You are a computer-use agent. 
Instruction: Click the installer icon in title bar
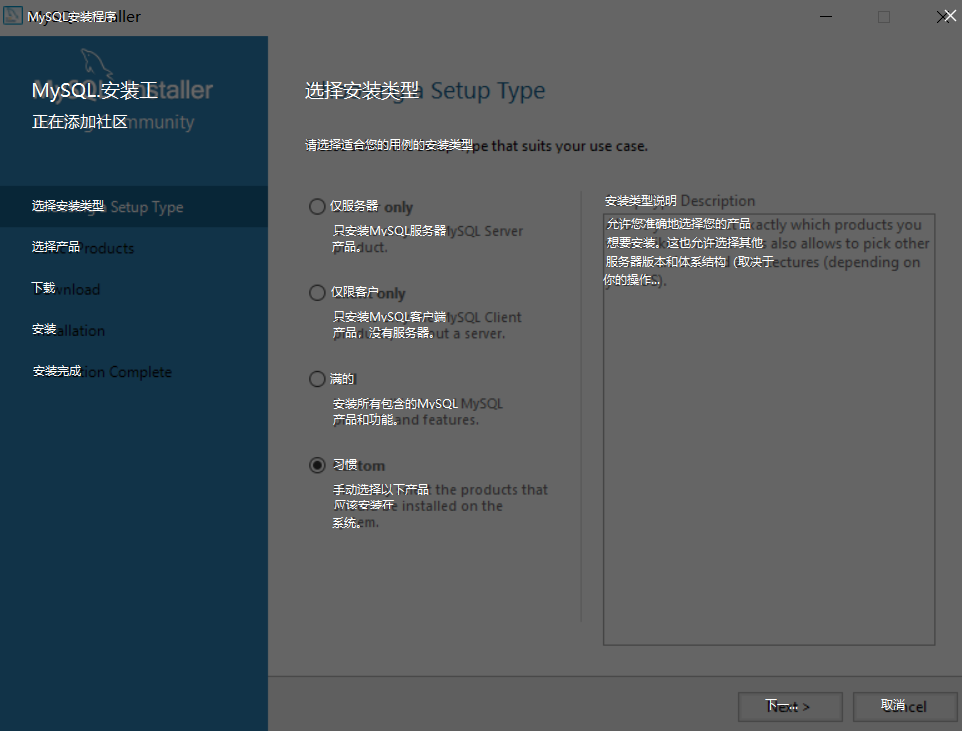(13, 16)
